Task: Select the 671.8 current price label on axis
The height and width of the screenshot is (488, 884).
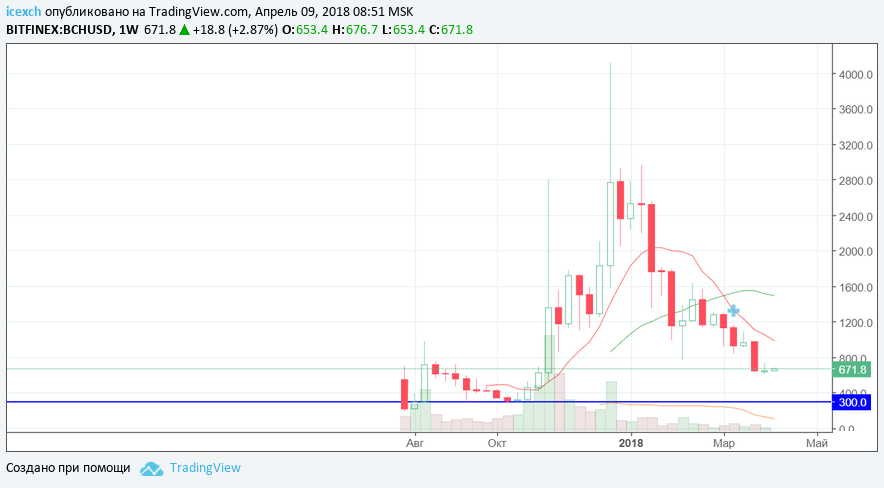Action: [852, 370]
